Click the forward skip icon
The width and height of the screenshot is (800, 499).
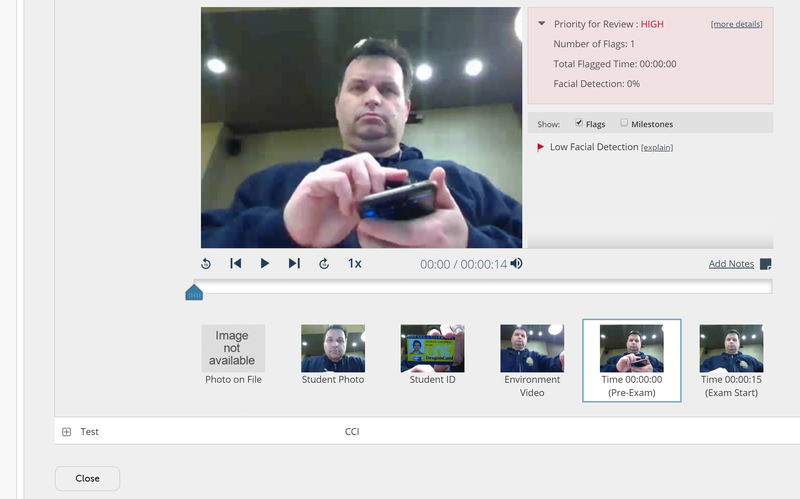[324, 263]
